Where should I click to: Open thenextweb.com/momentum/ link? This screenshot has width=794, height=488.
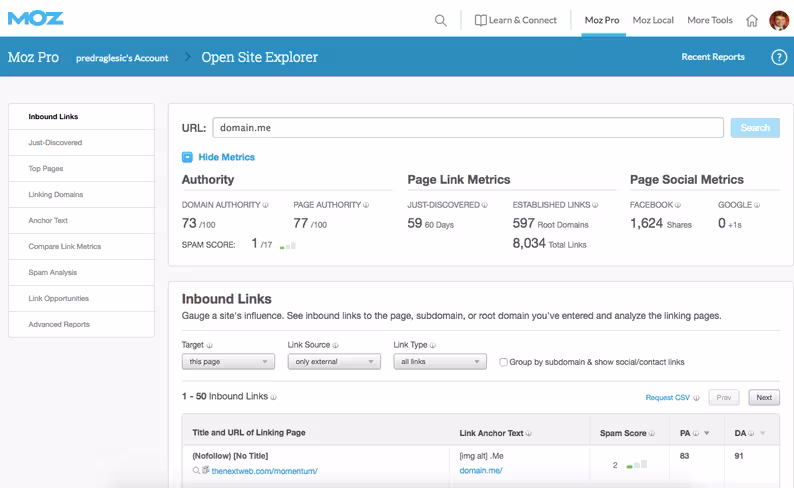(264, 471)
